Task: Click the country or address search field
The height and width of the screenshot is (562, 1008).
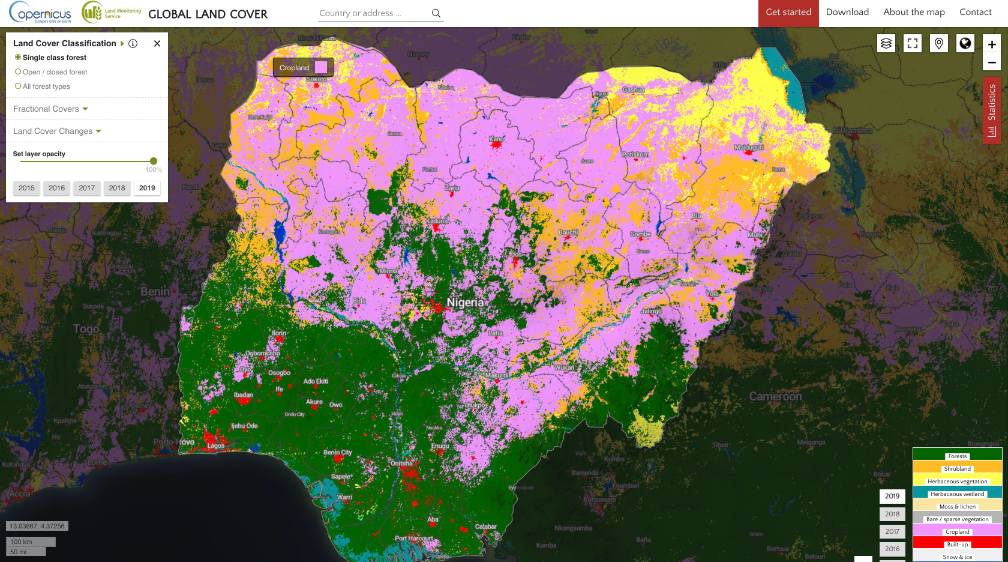Action: (372, 14)
